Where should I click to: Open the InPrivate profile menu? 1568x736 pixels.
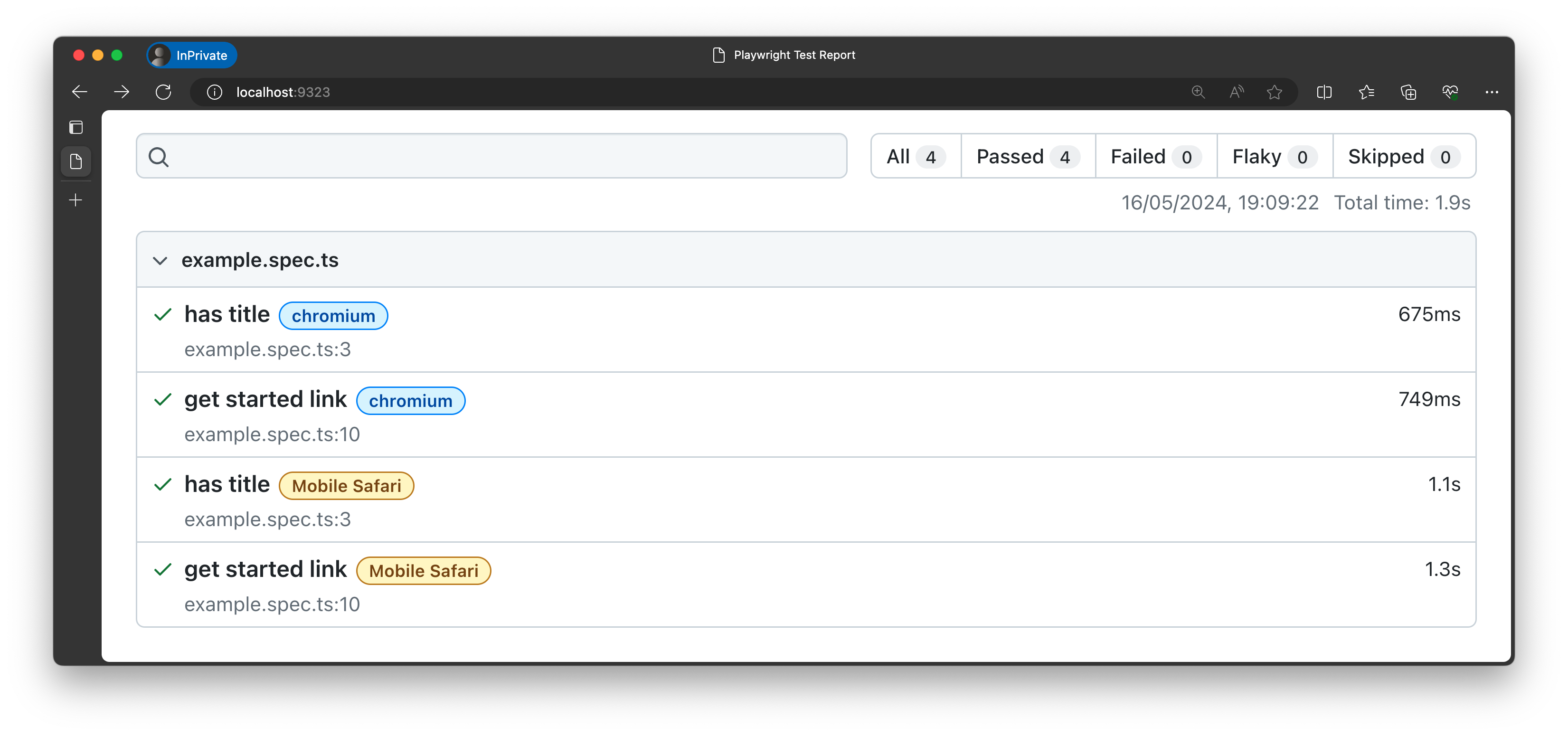click(x=192, y=56)
